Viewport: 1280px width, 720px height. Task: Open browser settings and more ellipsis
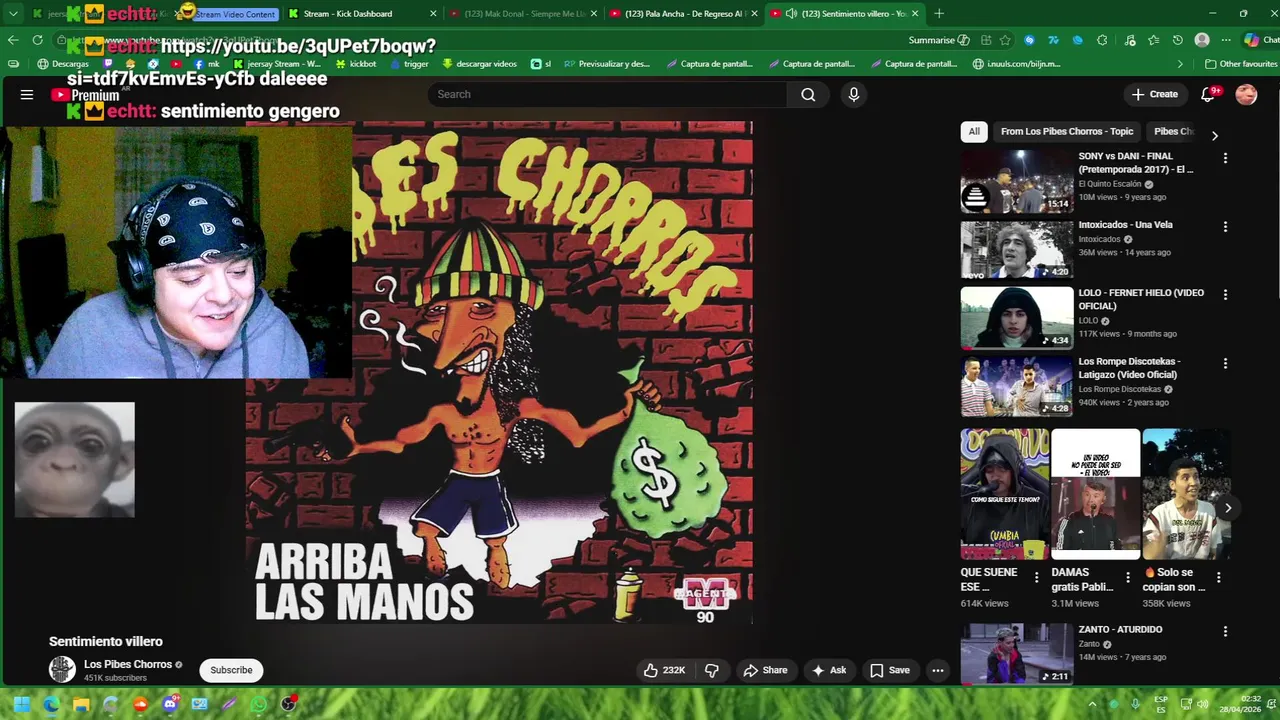point(1227,40)
